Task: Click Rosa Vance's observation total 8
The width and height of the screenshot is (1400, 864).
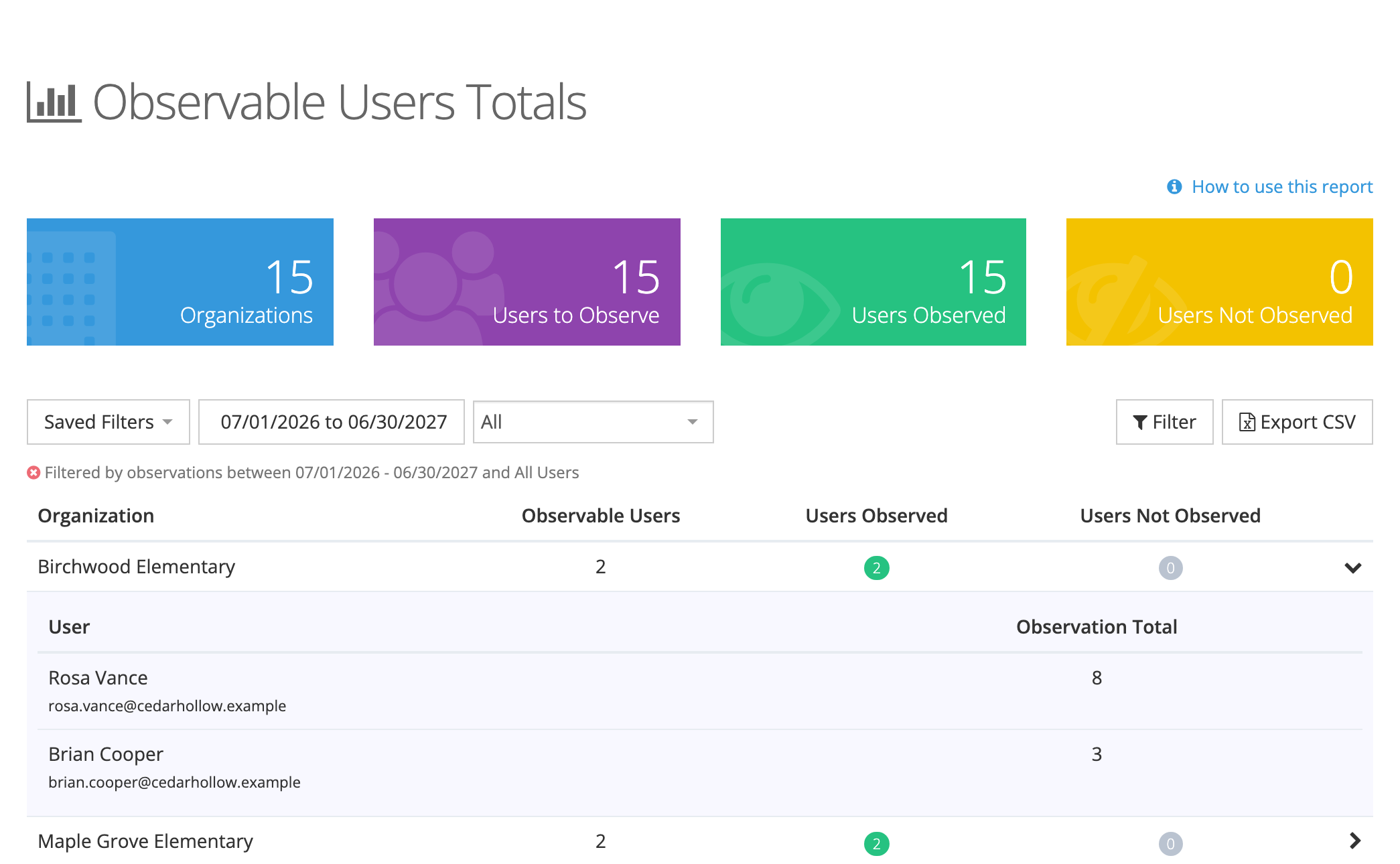Action: pyautogui.click(x=1097, y=678)
